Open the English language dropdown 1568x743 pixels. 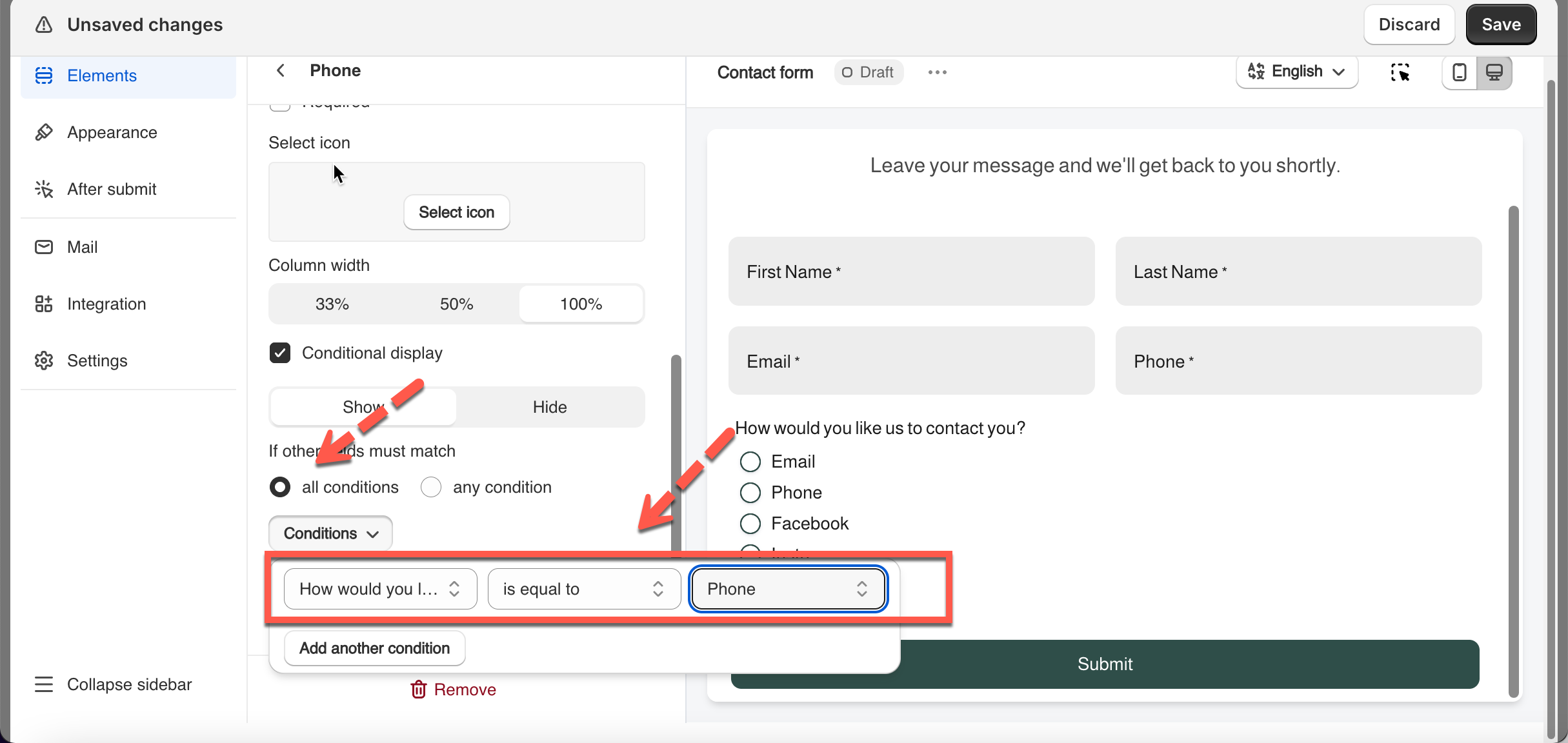tap(1297, 72)
